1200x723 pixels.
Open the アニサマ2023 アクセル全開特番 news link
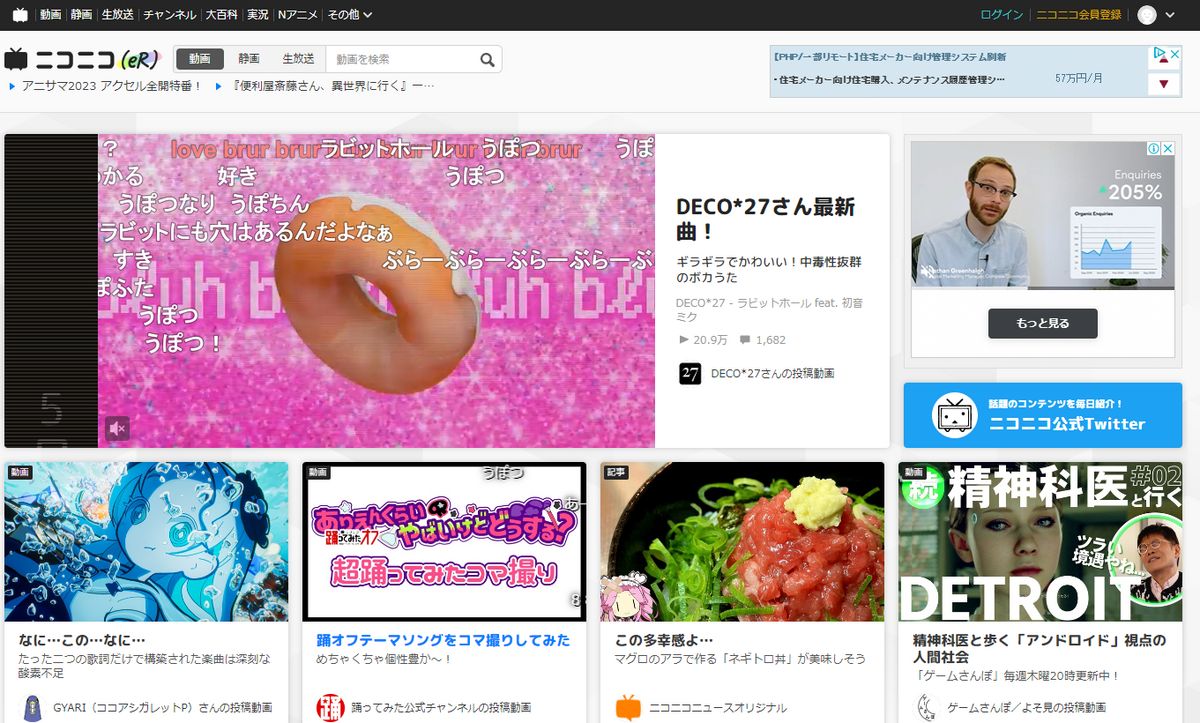coord(112,86)
